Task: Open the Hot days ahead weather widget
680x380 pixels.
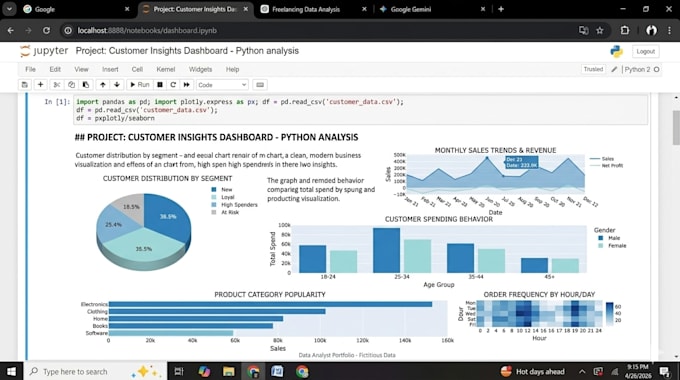Action: coord(533,371)
